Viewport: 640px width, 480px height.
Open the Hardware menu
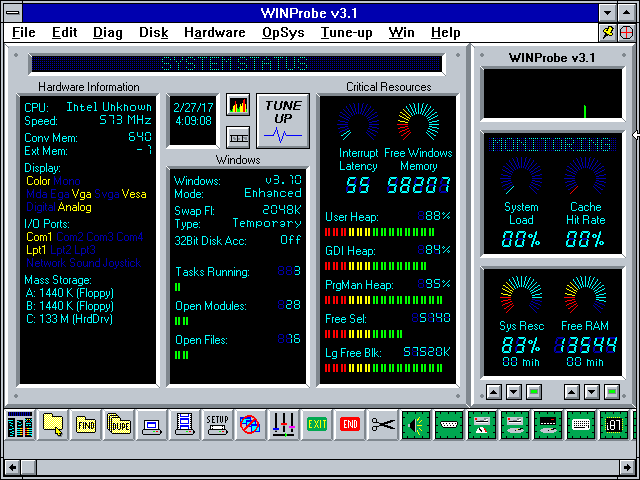pyautogui.click(x=215, y=33)
